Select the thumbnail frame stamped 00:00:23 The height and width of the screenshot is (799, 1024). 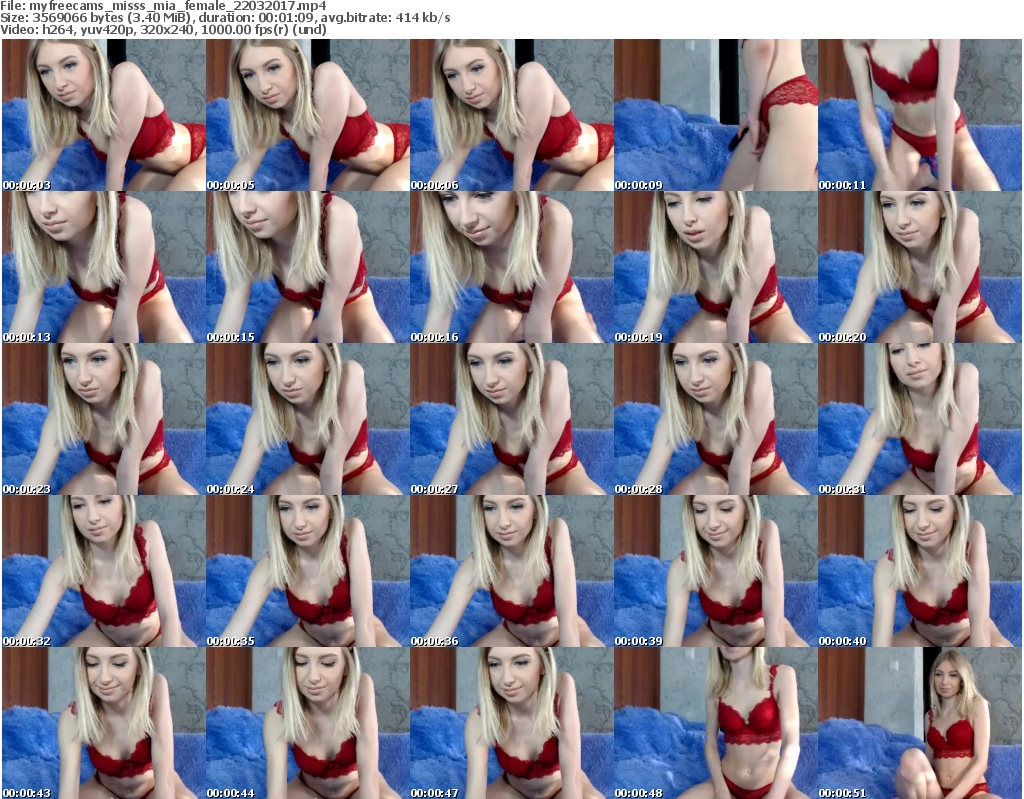(x=103, y=419)
